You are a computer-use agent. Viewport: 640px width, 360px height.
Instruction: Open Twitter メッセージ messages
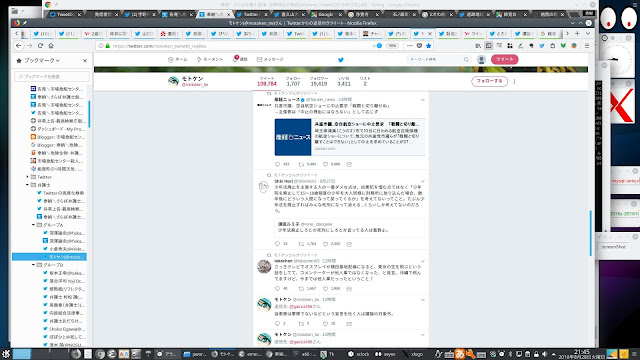pos(270,60)
